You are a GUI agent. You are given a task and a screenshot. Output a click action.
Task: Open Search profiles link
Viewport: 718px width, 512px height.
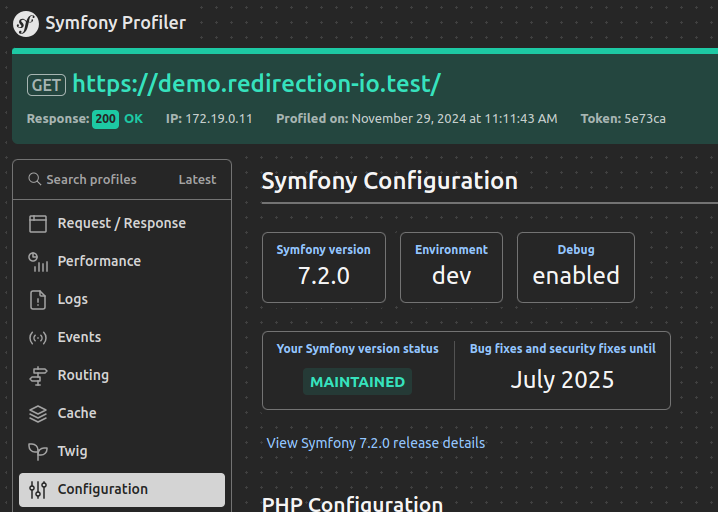82,180
